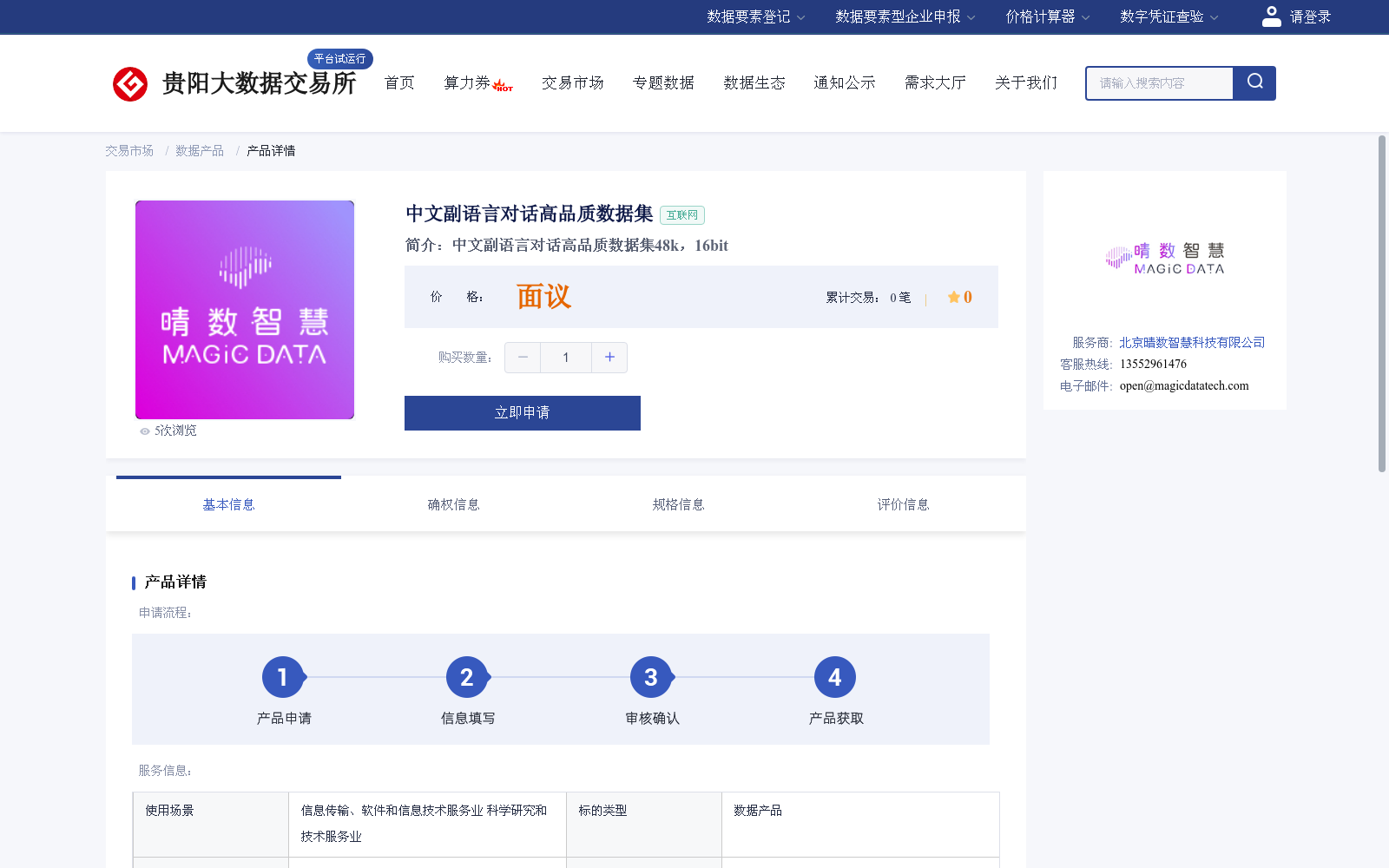The image size is (1389, 868).
Task: Click the search magnifier button
Action: point(1254,83)
